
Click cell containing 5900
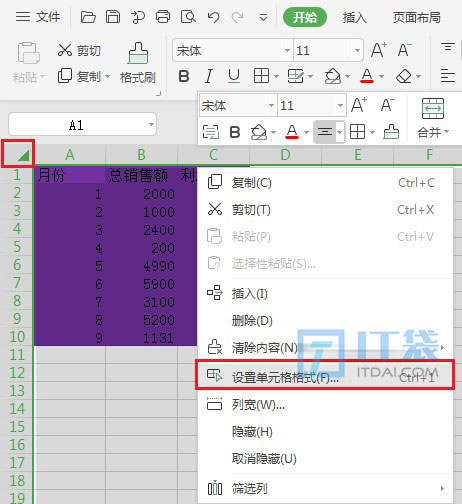pyautogui.click(x=142, y=284)
